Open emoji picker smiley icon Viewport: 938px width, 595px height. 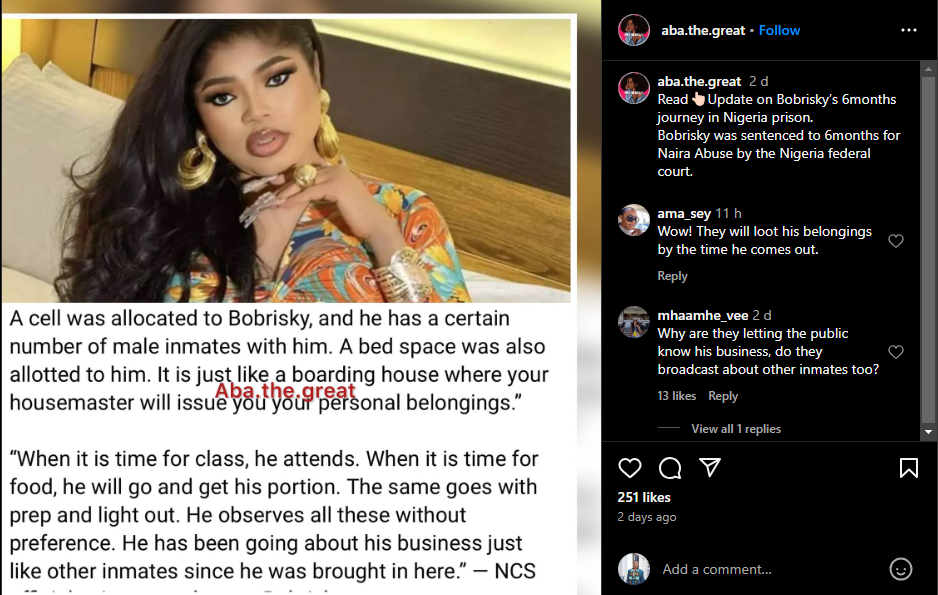pyautogui.click(x=900, y=569)
